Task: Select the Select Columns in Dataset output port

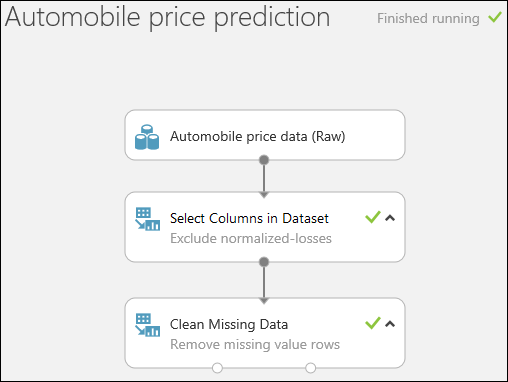Action: [264, 262]
